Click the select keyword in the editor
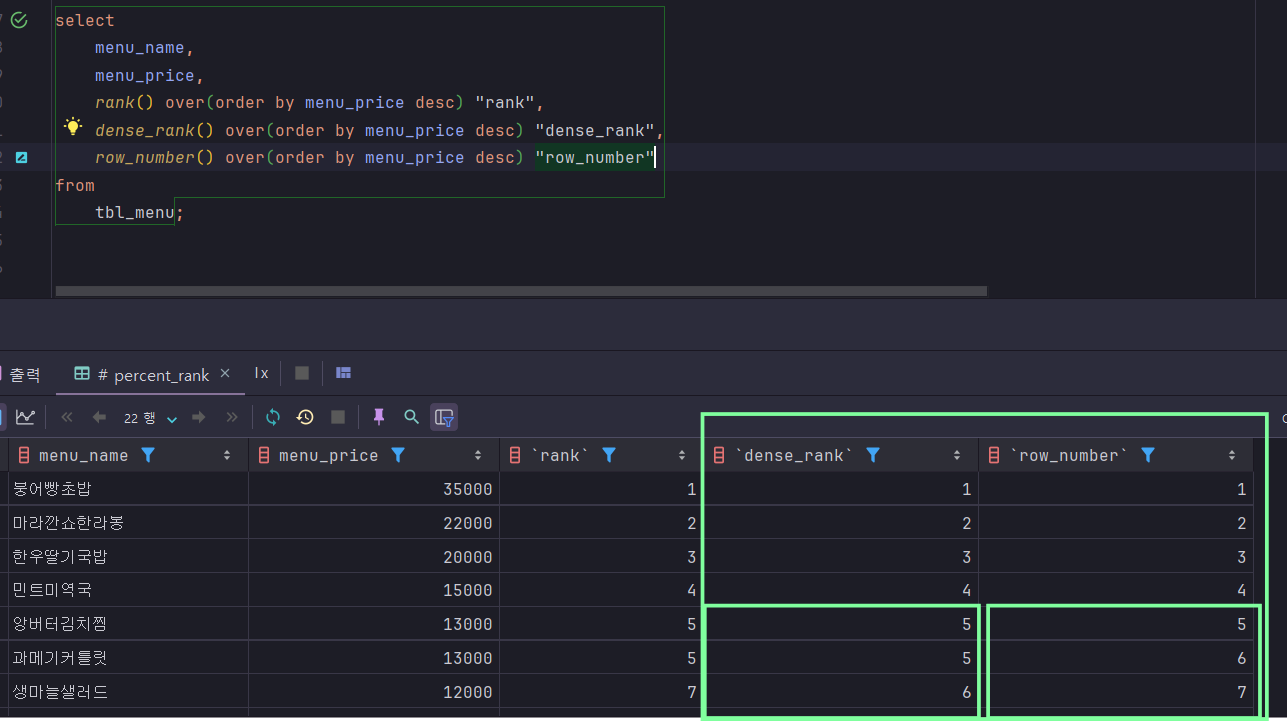The width and height of the screenshot is (1287, 721). coord(85,20)
